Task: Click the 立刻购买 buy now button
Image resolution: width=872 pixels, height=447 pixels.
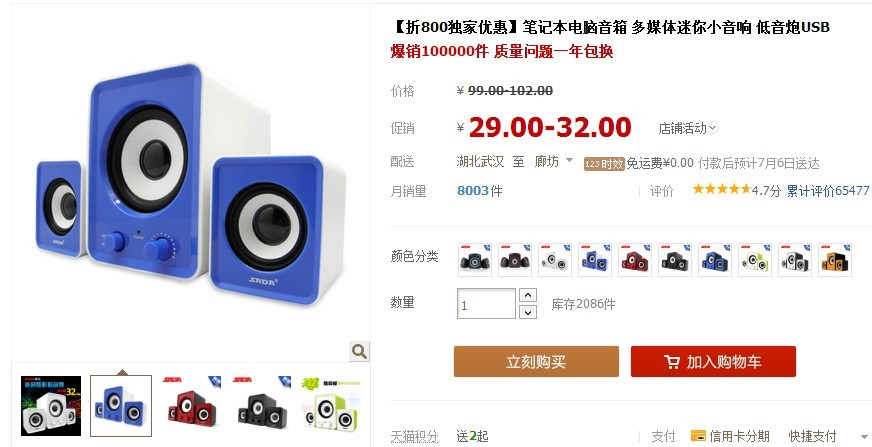Action: pyautogui.click(x=536, y=361)
